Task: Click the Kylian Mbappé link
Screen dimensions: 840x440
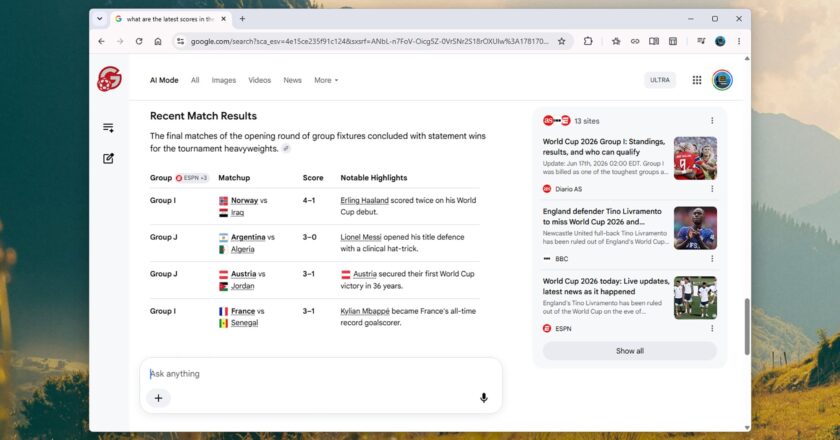Action: (365, 311)
